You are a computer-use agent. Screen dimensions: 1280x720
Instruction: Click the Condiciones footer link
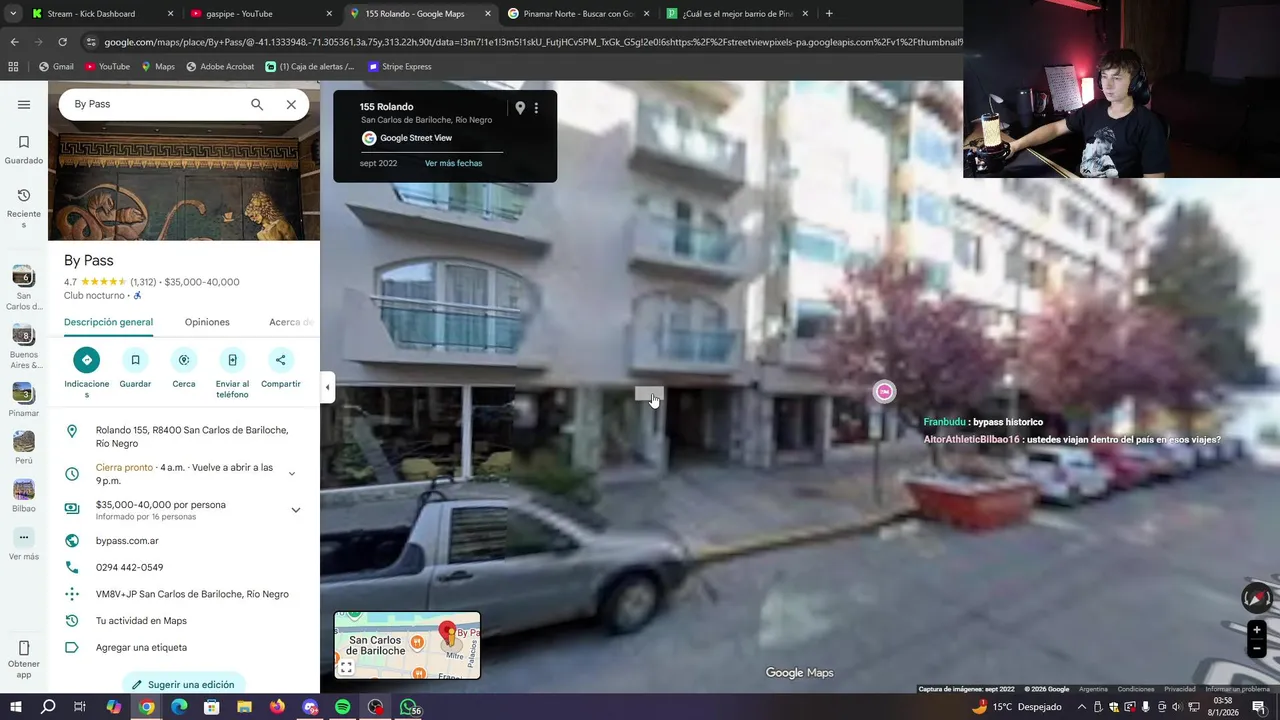(1136, 689)
